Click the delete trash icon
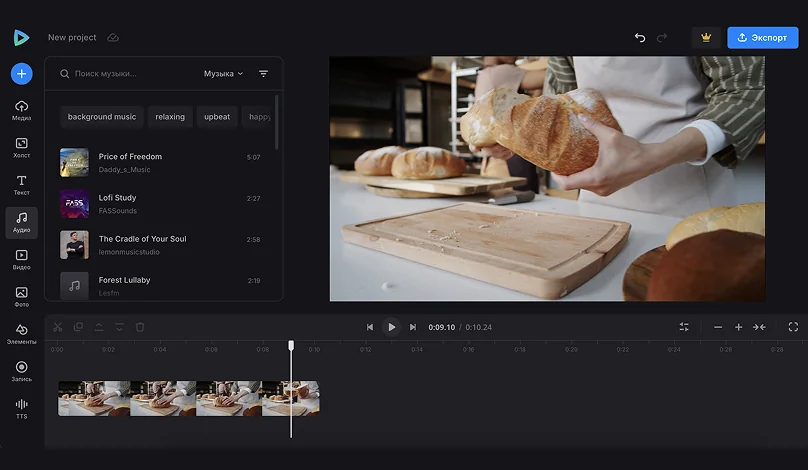 [140, 327]
